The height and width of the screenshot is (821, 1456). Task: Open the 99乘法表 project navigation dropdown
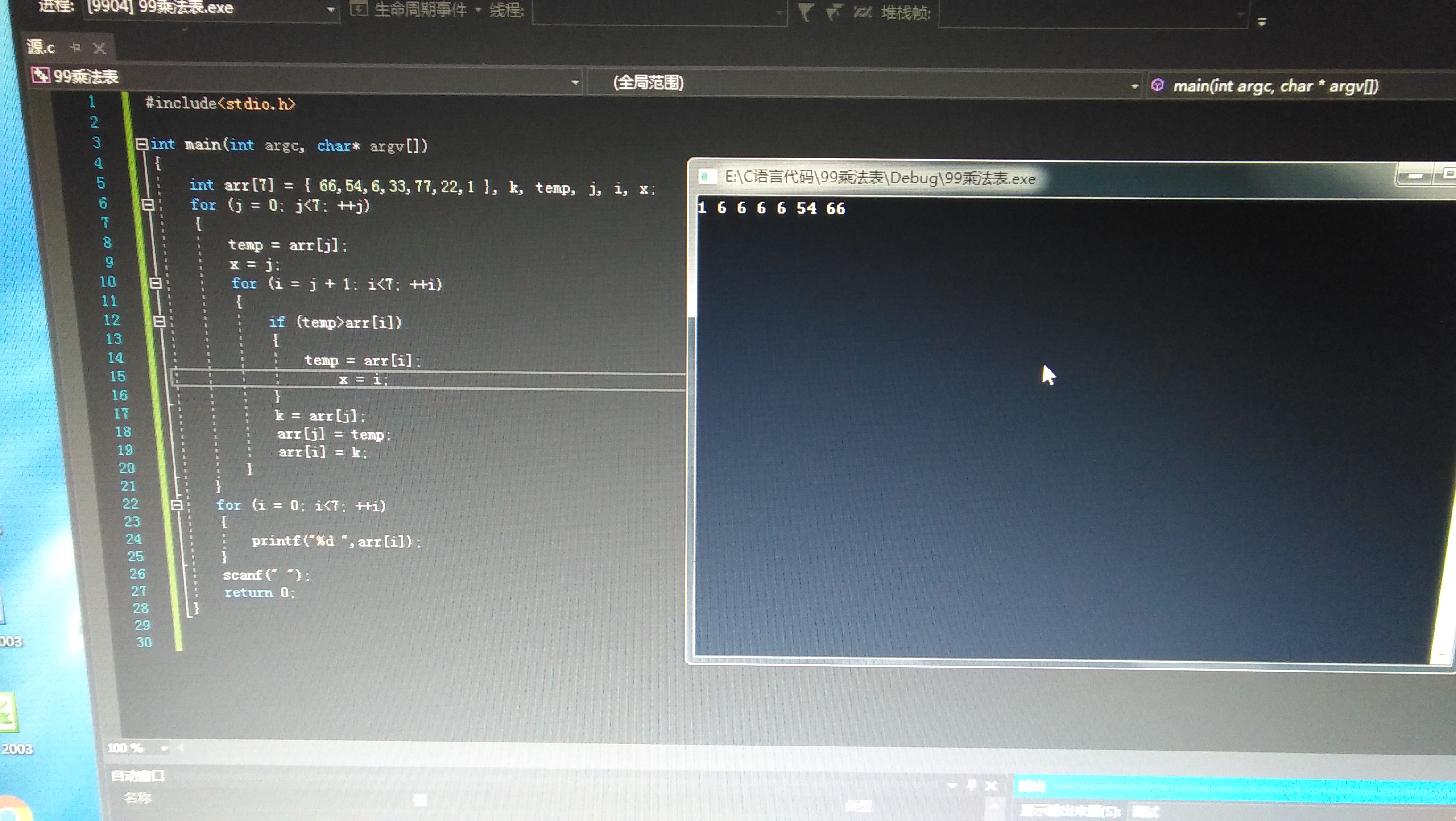click(x=574, y=83)
